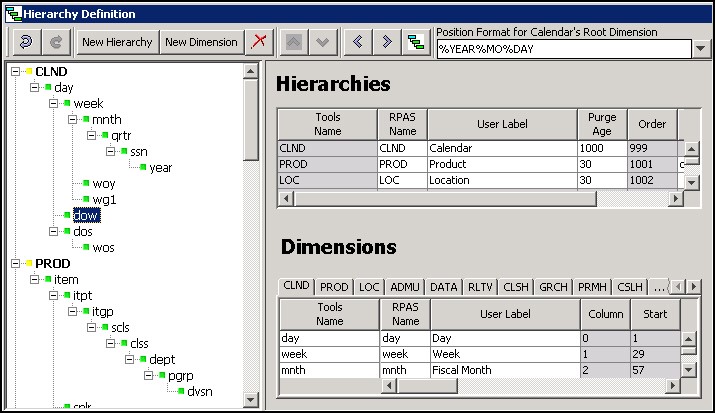
Task: Select the woy tree node
Action: [x=104, y=184]
